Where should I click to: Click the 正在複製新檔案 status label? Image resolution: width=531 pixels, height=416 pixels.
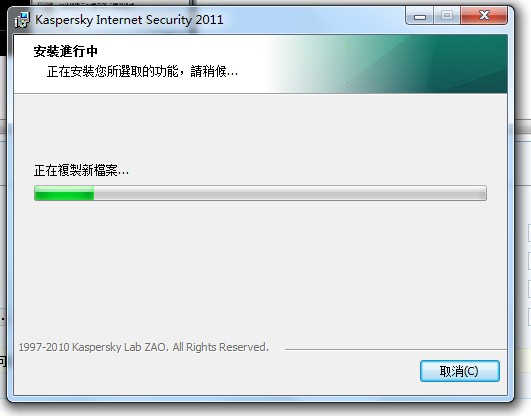pos(81,170)
